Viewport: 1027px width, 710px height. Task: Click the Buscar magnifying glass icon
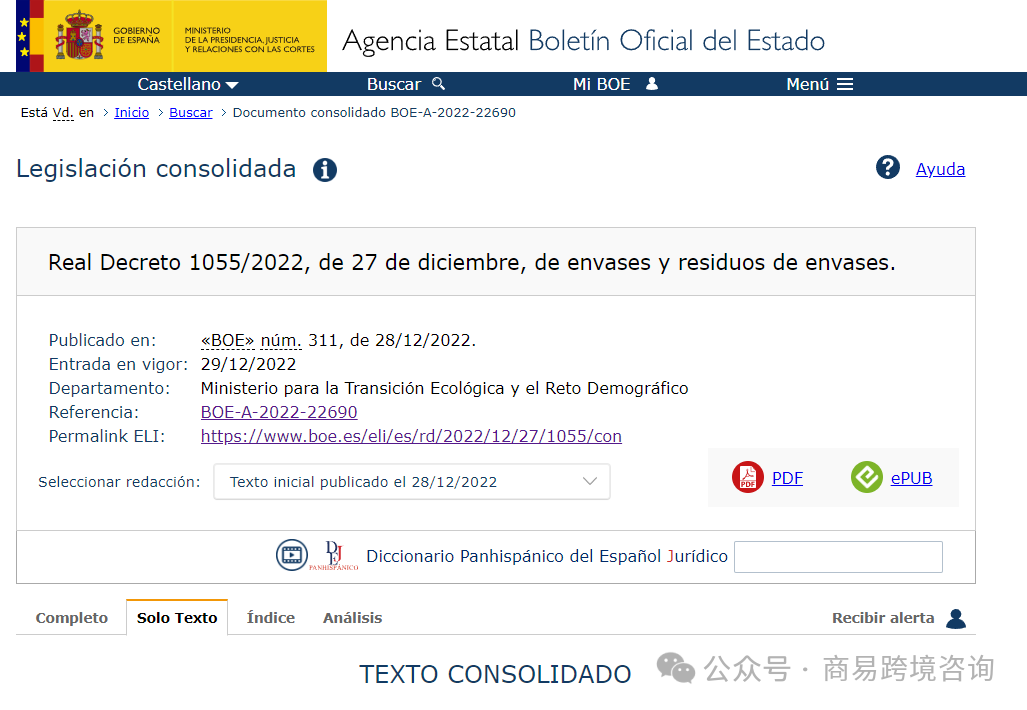pos(439,84)
